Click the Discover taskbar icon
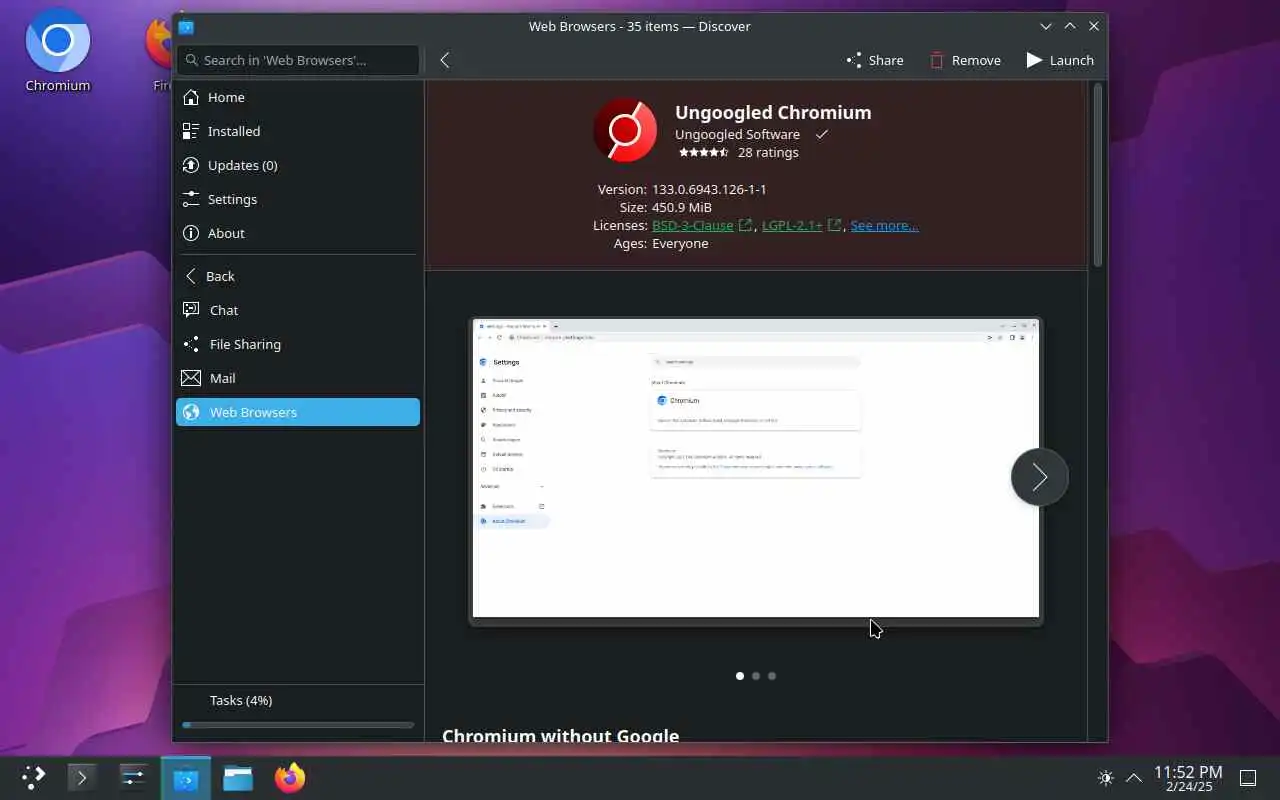The height and width of the screenshot is (800, 1280). (x=186, y=777)
